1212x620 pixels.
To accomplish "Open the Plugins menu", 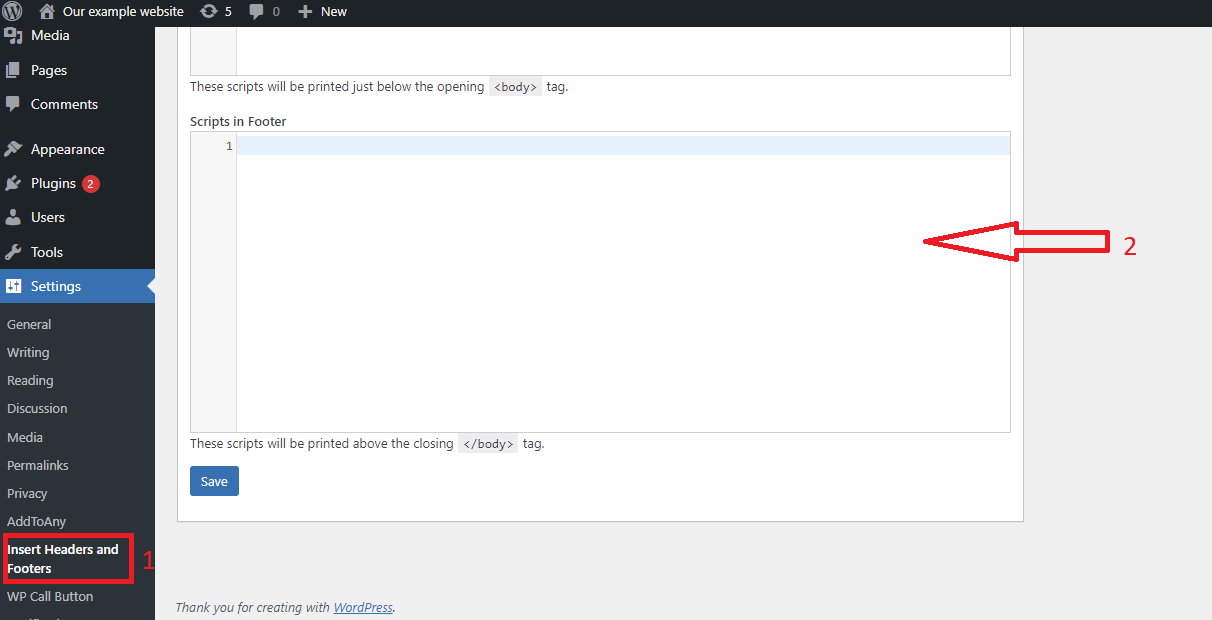I will pos(53,183).
